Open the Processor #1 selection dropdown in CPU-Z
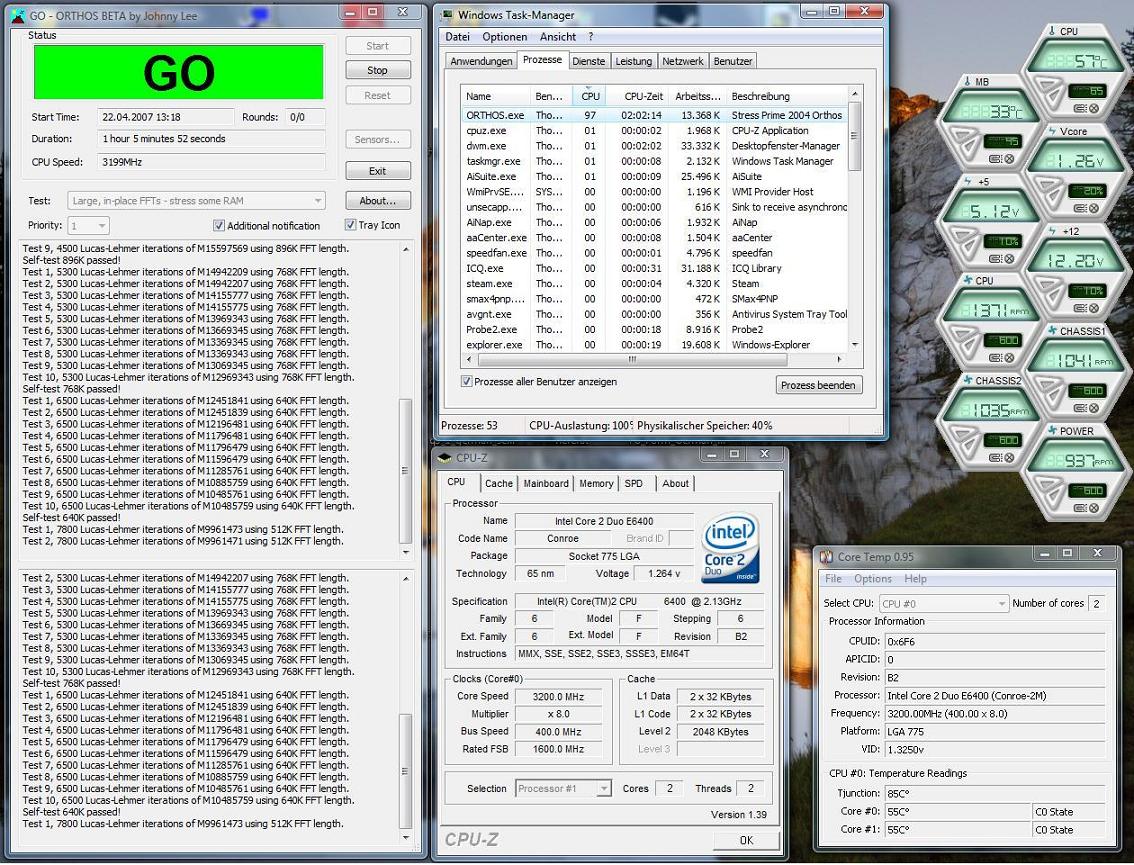 click(563, 788)
